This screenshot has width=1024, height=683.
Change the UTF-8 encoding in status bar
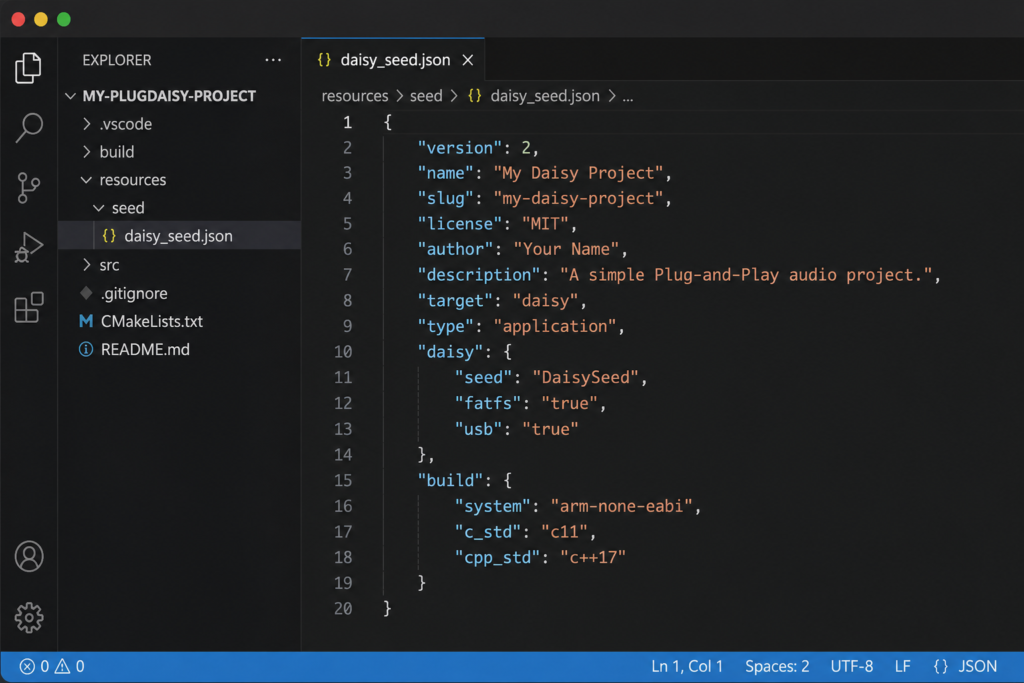point(852,666)
